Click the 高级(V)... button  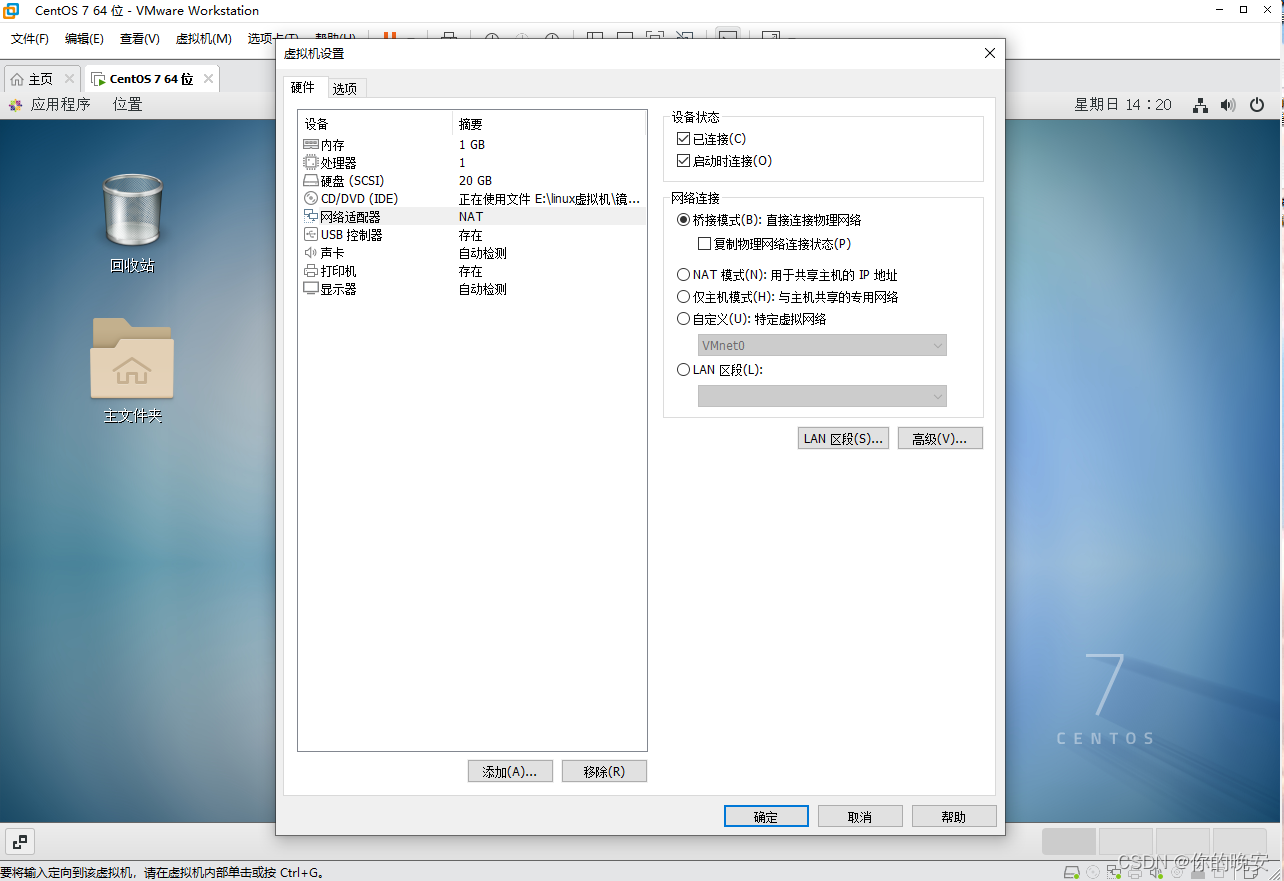click(940, 439)
